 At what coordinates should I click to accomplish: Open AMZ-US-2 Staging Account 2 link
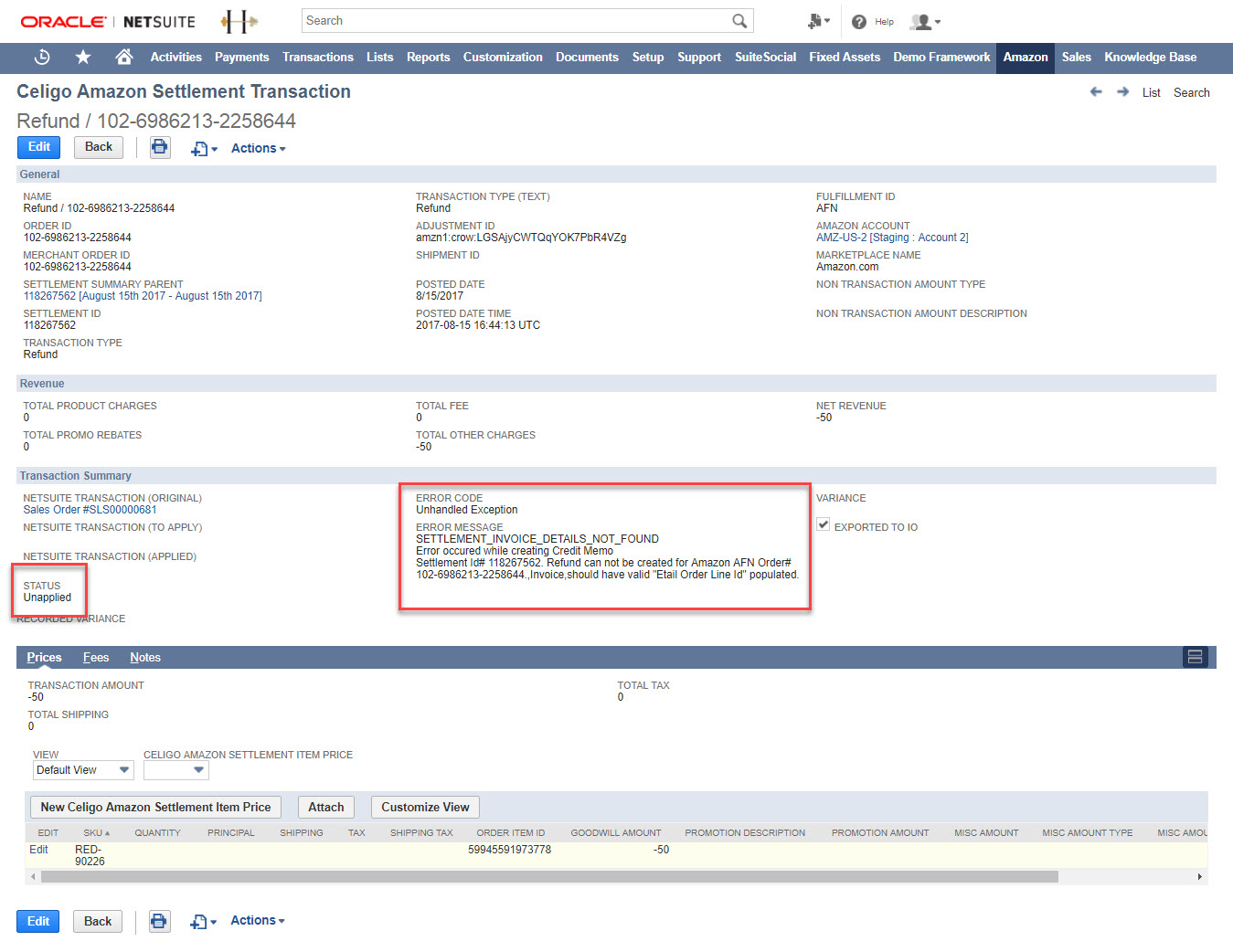[892, 238]
